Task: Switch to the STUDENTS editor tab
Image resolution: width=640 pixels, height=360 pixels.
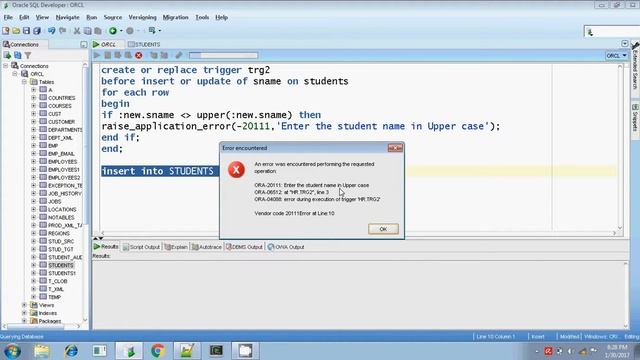Action: click(x=144, y=44)
